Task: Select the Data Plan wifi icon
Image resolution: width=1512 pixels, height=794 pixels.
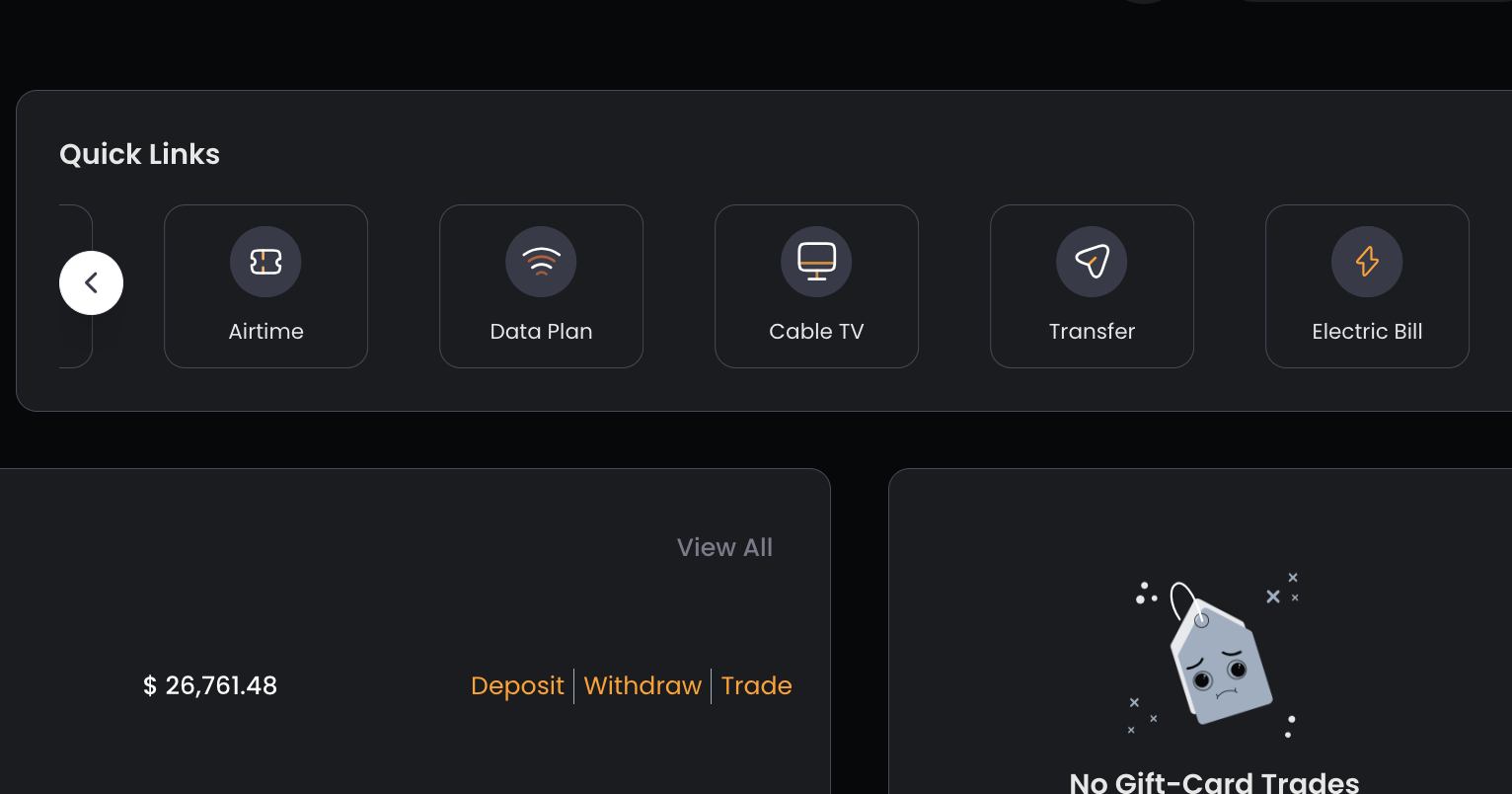Action: (541, 262)
